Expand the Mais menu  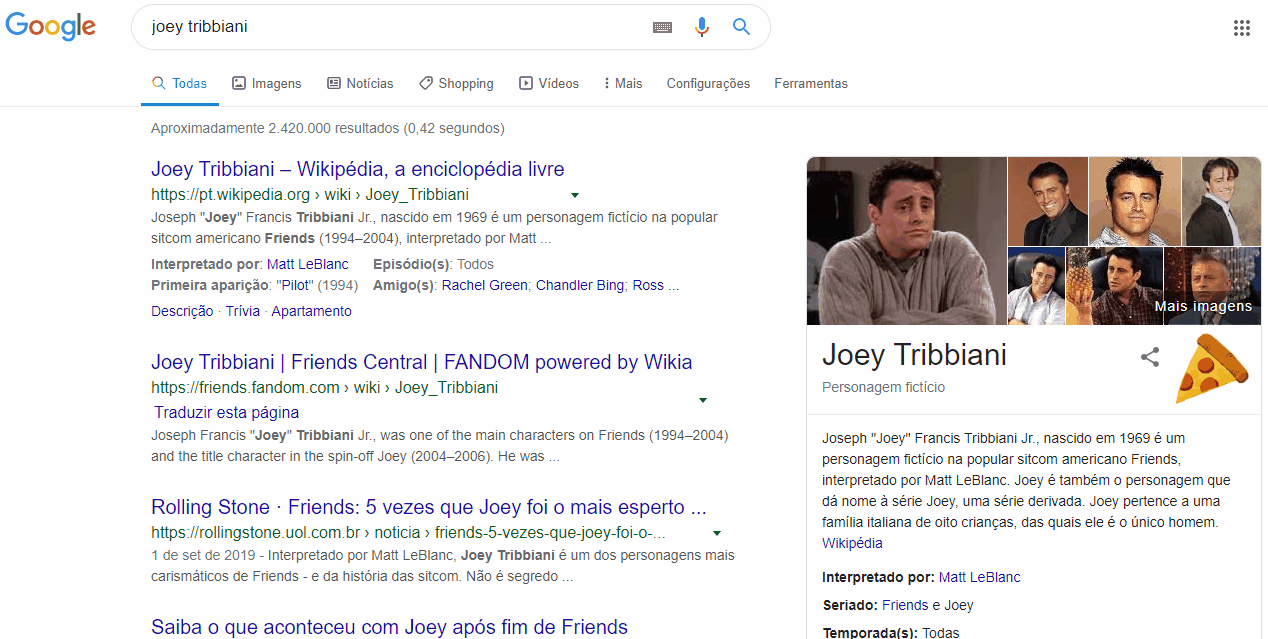click(x=623, y=84)
